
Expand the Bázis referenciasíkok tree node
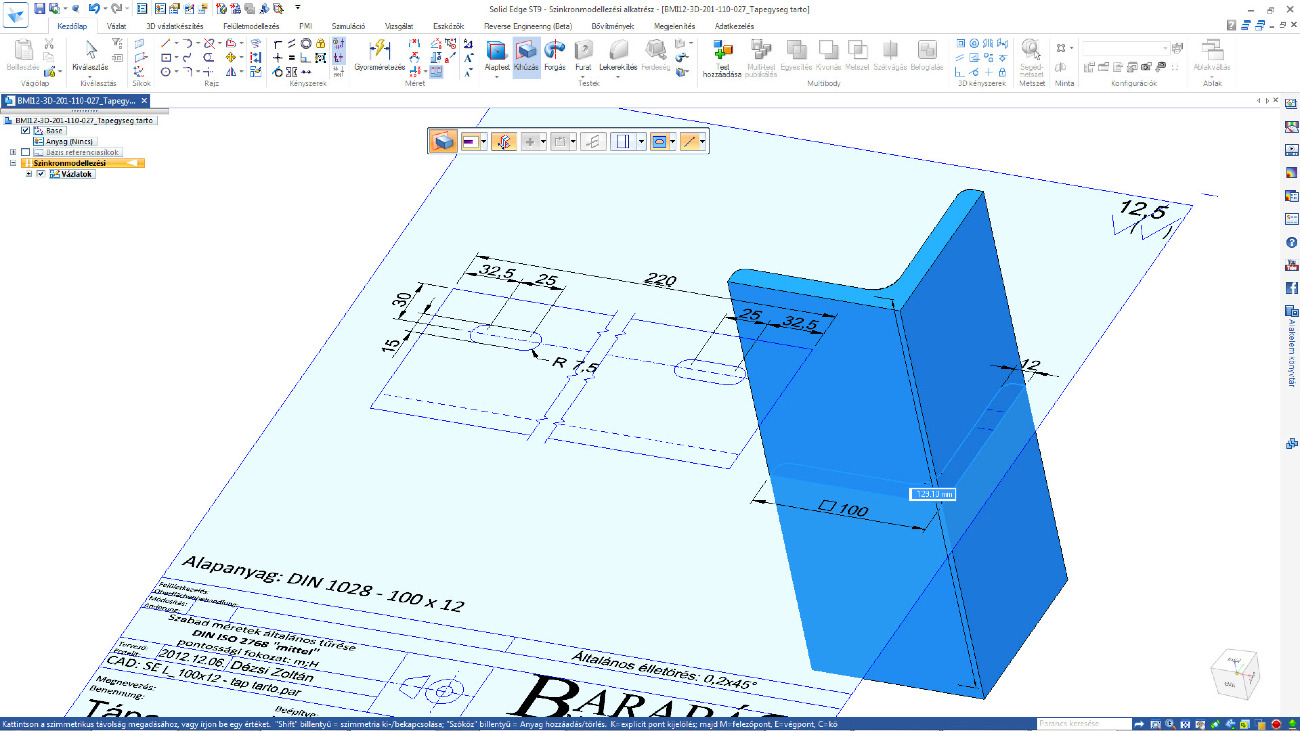13,152
